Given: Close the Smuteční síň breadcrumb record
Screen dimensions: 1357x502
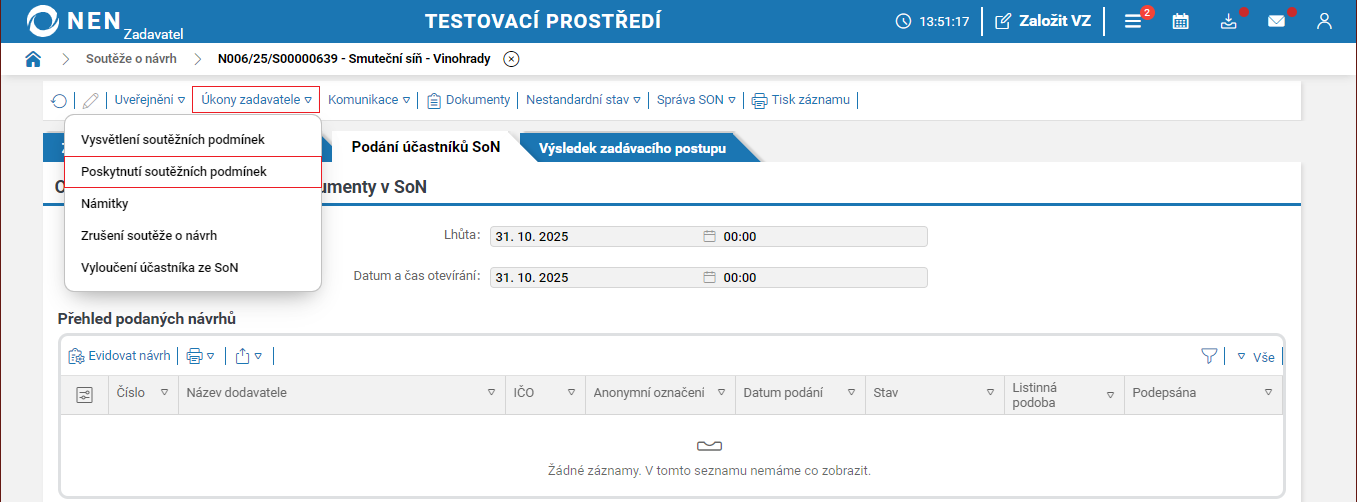Looking at the screenshot, I should 511,59.
